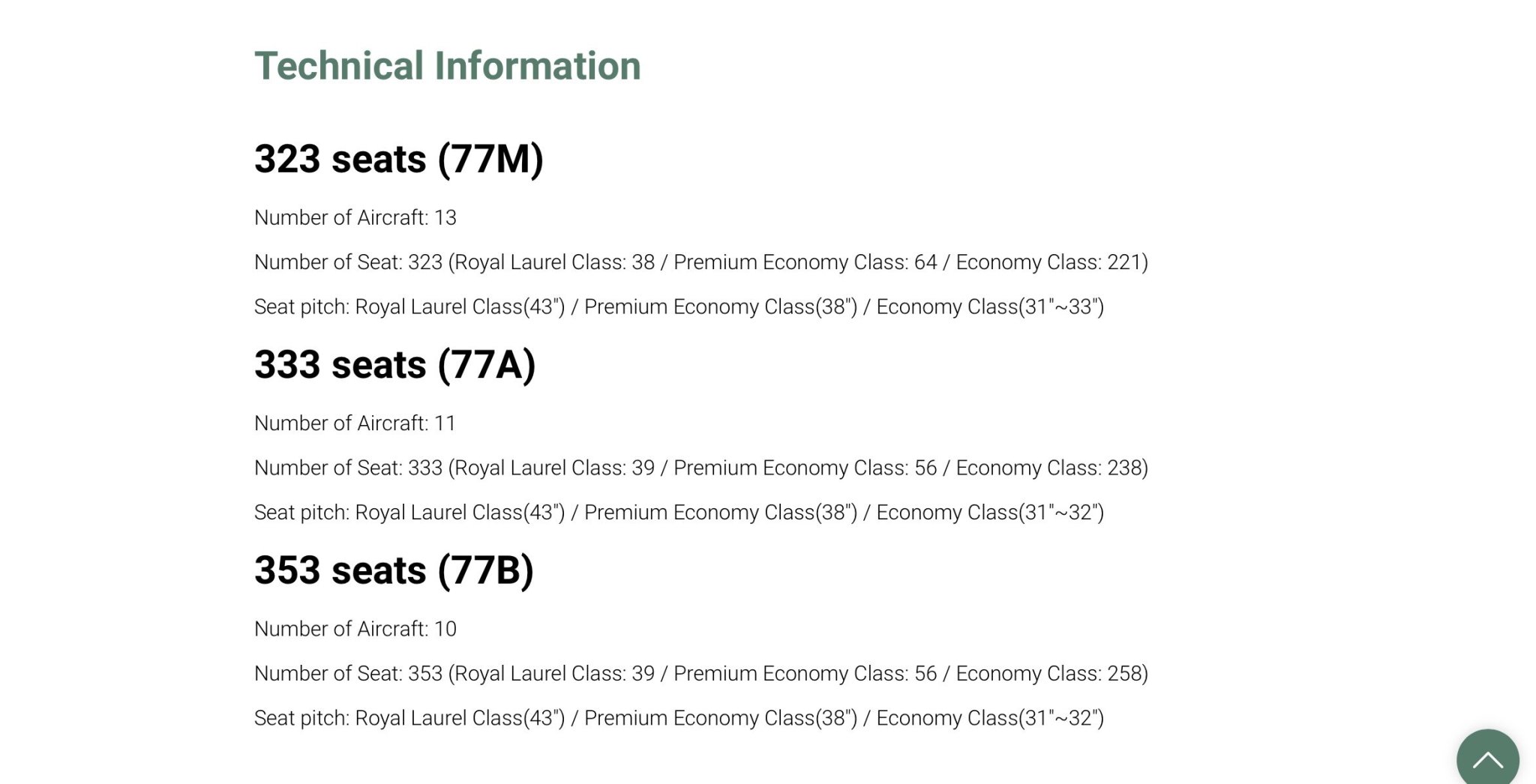Select the 333 seats (77A) heading
Image resolution: width=1536 pixels, height=784 pixels.
(395, 364)
